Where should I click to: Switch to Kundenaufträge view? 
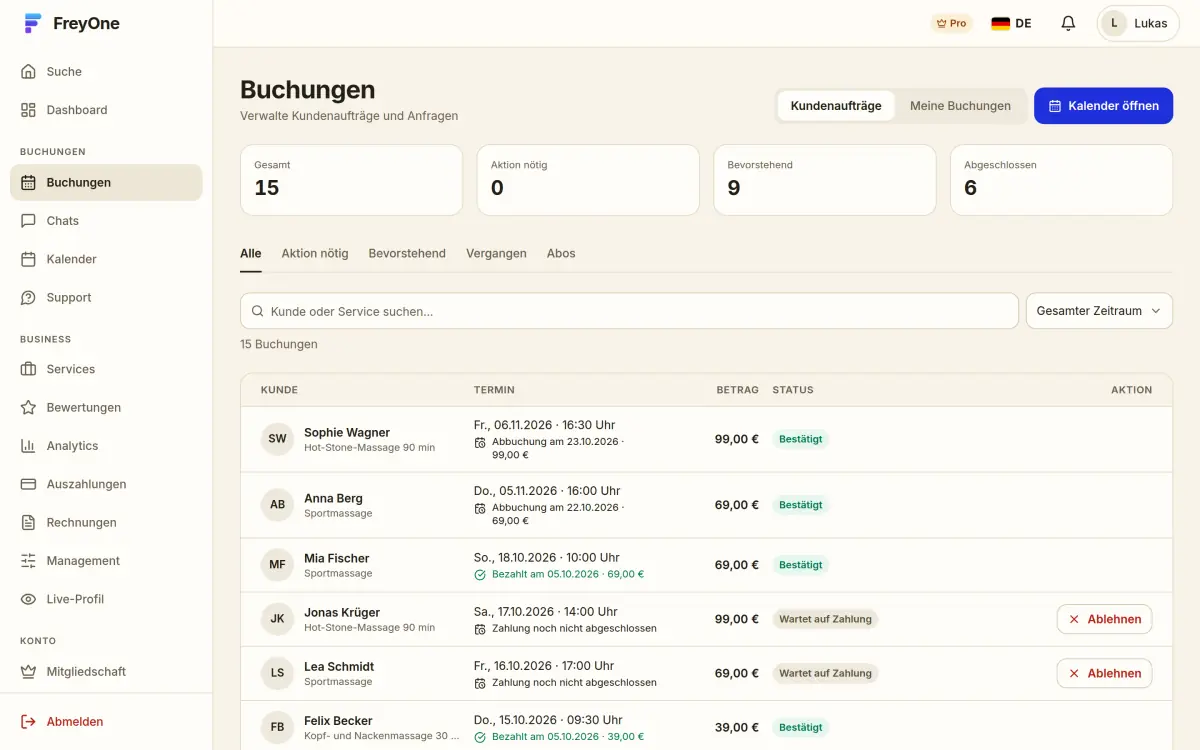836,106
